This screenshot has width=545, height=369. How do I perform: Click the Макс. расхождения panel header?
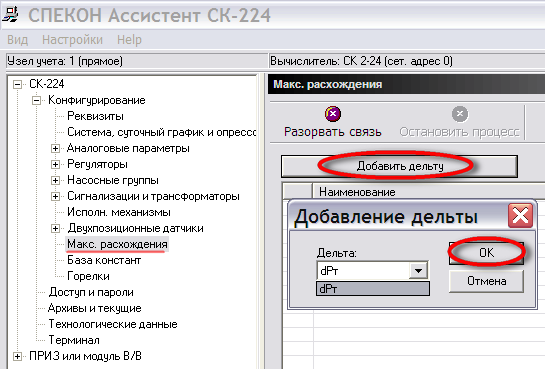tap(406, 84)
